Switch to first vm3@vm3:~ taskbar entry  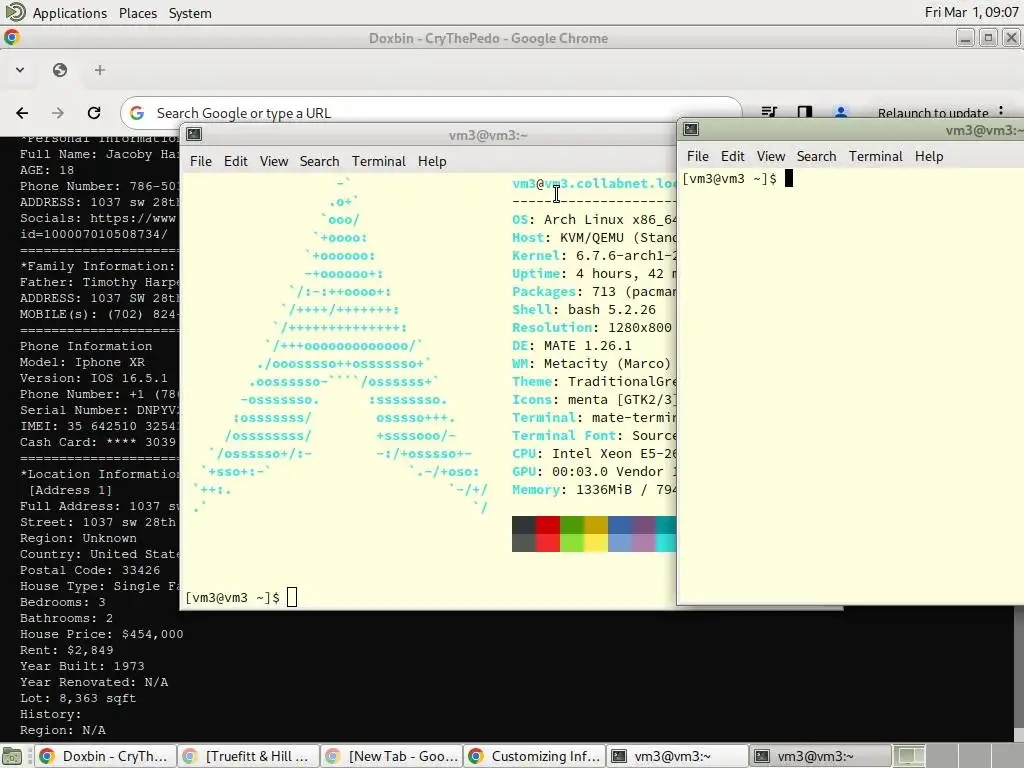[x=678, y=756]
